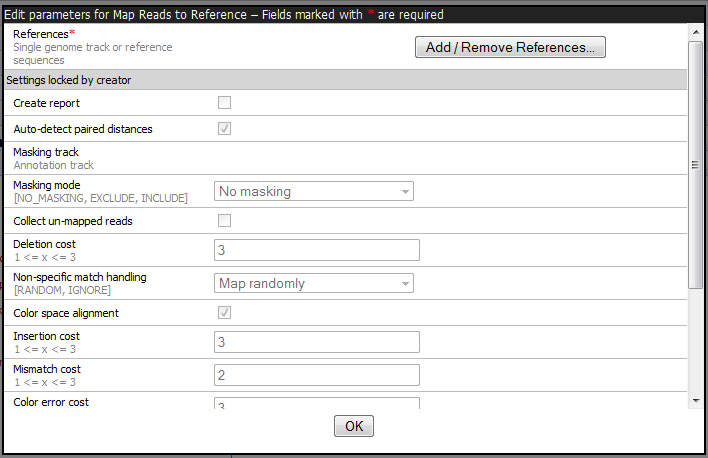Screen dimensions: 708x458
Task: Expand the Non-specific match handling dropdown
Action: pos(314,283)
